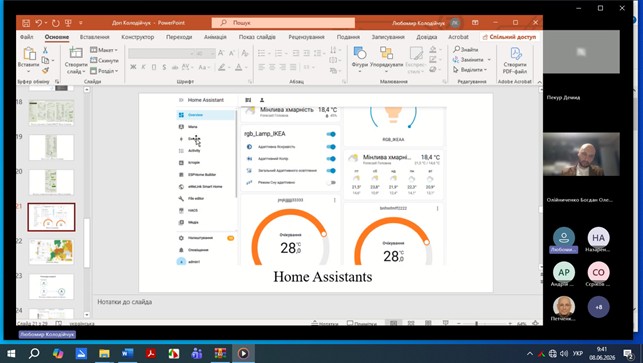Open the font name combo box
This screenshot has width=643, height=363.
pyautogui.click(x=162, y=53)
